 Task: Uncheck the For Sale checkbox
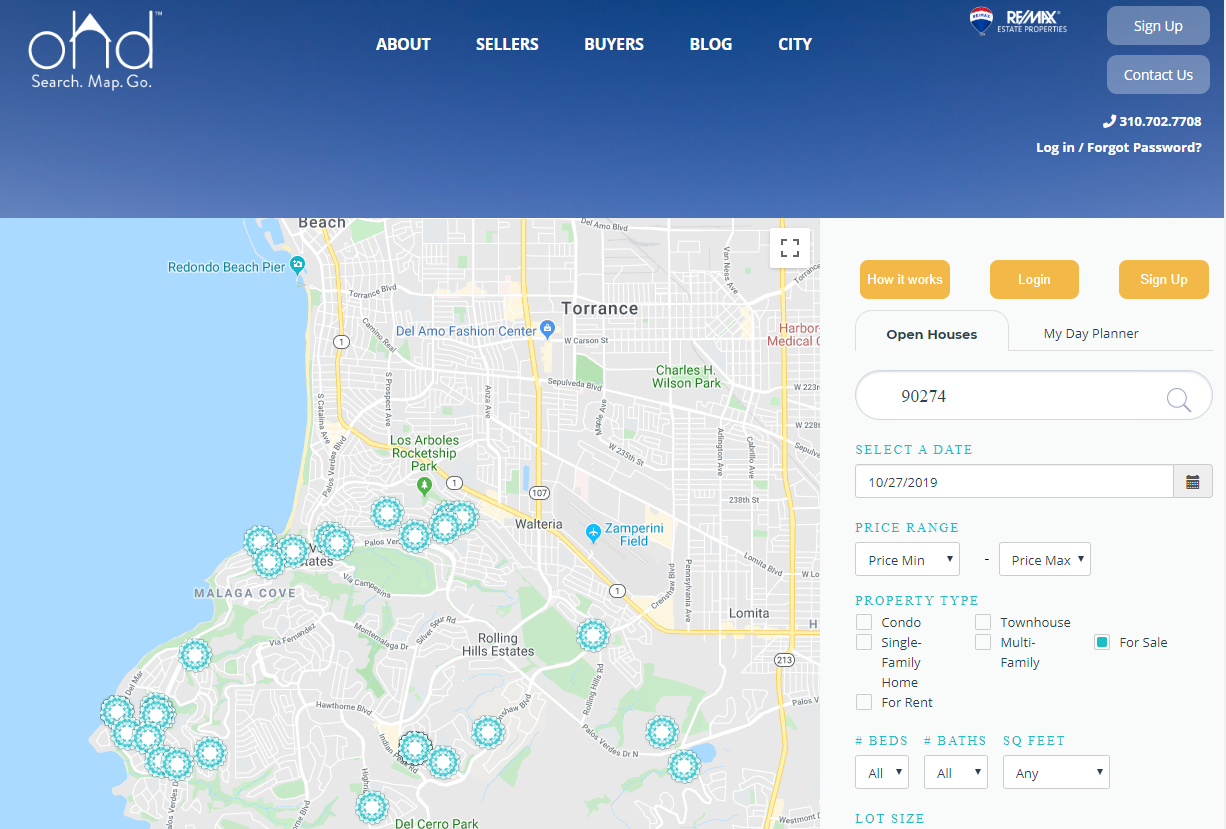1102,642
